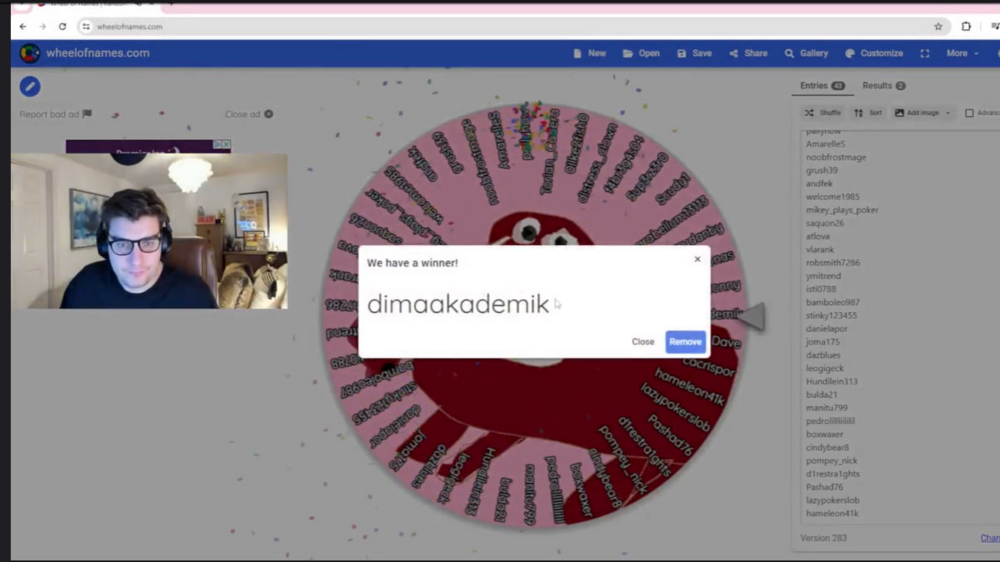Click entry 'dazblues' in the list
The height and width of the screenshot is (562, 1000).
(823, 355)
